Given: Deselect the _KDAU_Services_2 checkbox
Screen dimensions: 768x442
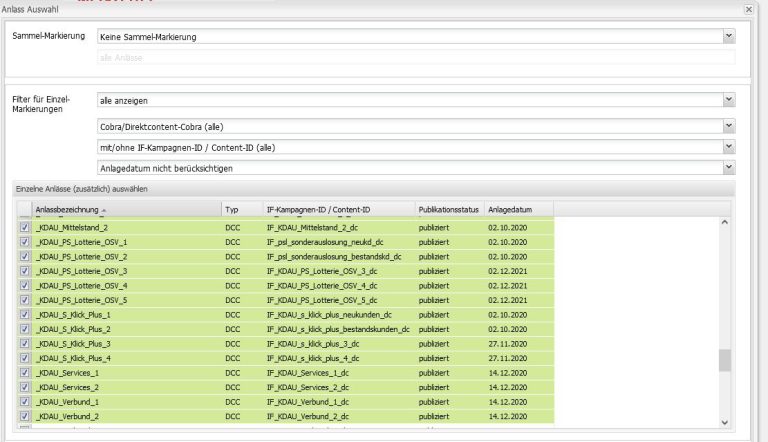Looking at the screenshot, I should [25, 386].
